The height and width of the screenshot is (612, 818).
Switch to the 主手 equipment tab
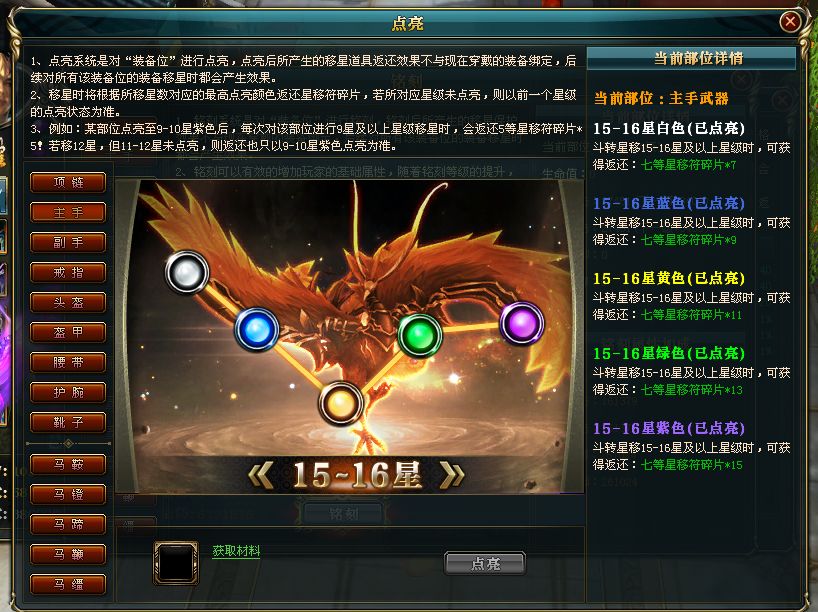tap(68, 212)
